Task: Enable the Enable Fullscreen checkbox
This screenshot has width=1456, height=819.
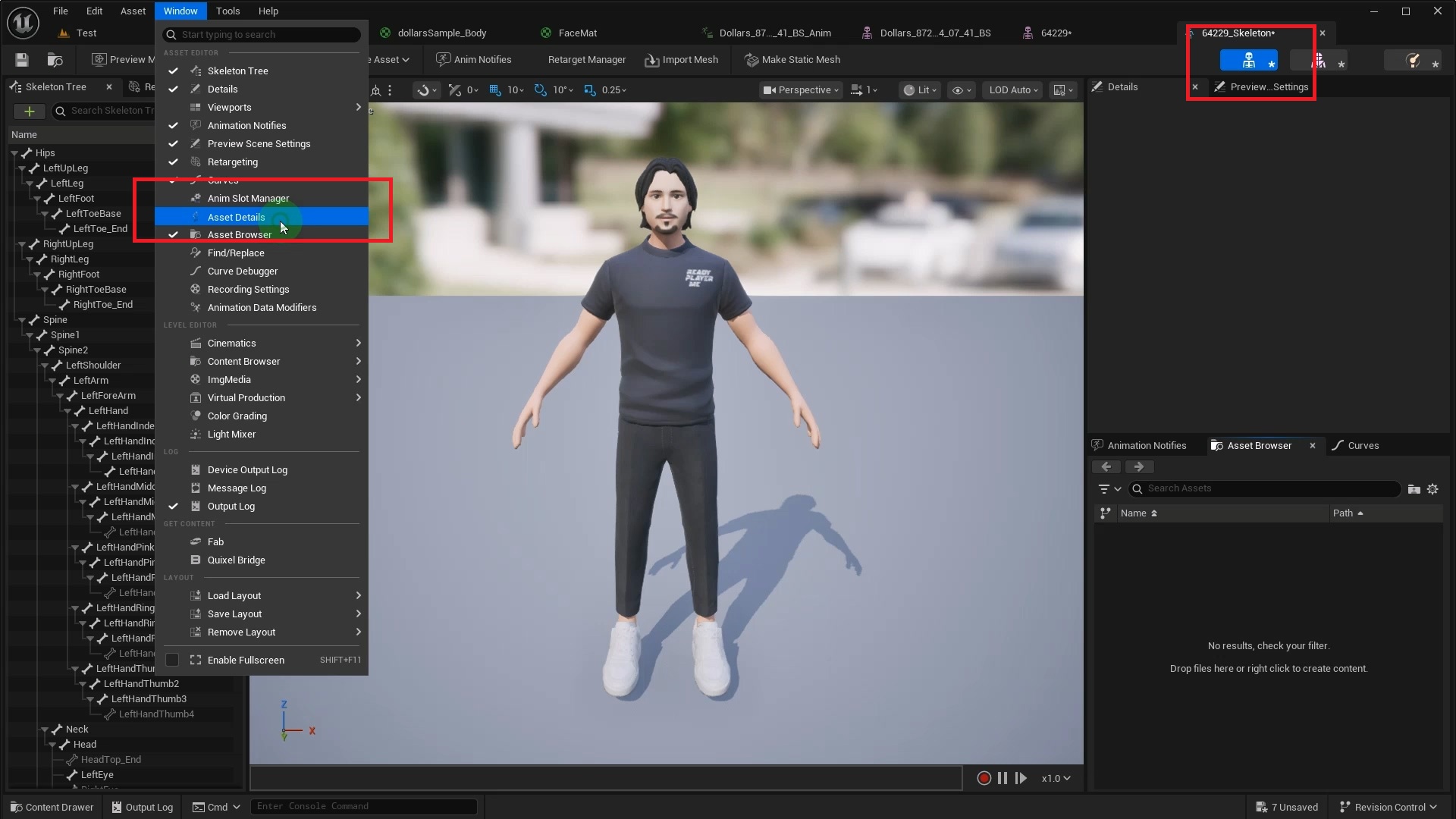Action: click(x=173, y=660)
